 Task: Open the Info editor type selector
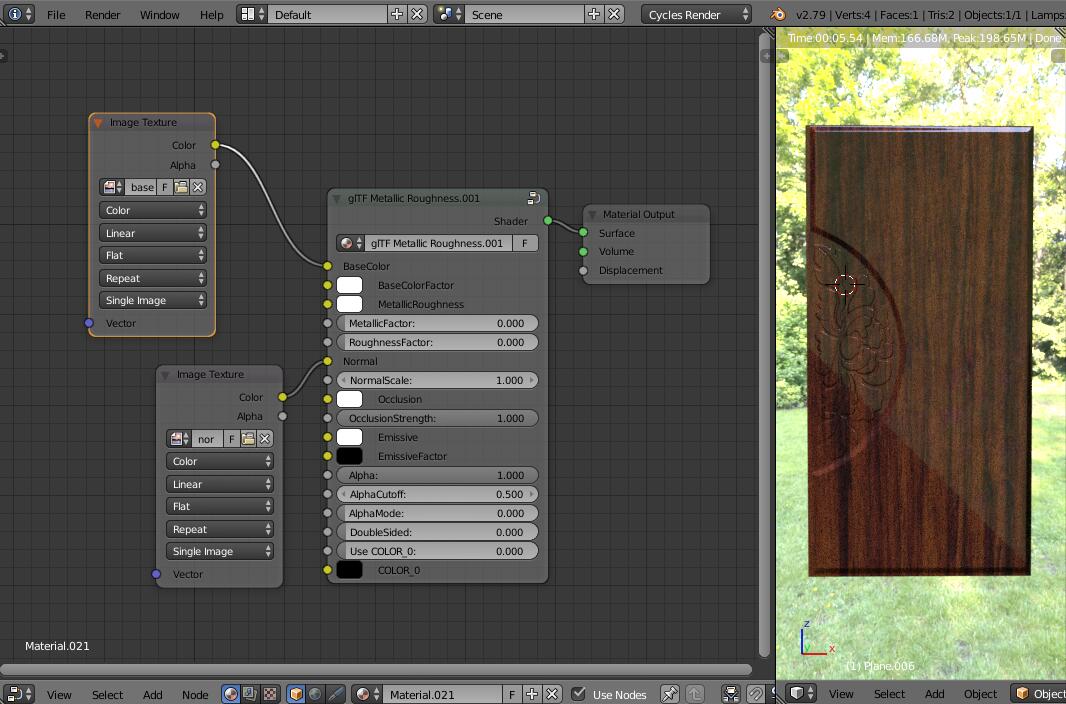point(18,14)
